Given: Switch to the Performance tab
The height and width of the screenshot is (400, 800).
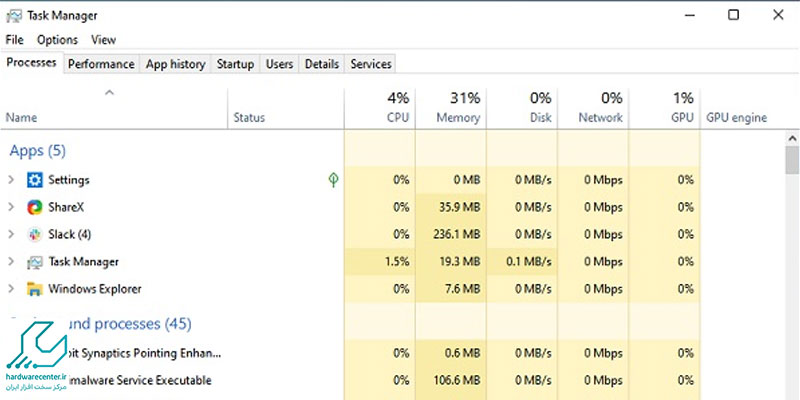Looking at the screenshot, I should tap(101, 64).
